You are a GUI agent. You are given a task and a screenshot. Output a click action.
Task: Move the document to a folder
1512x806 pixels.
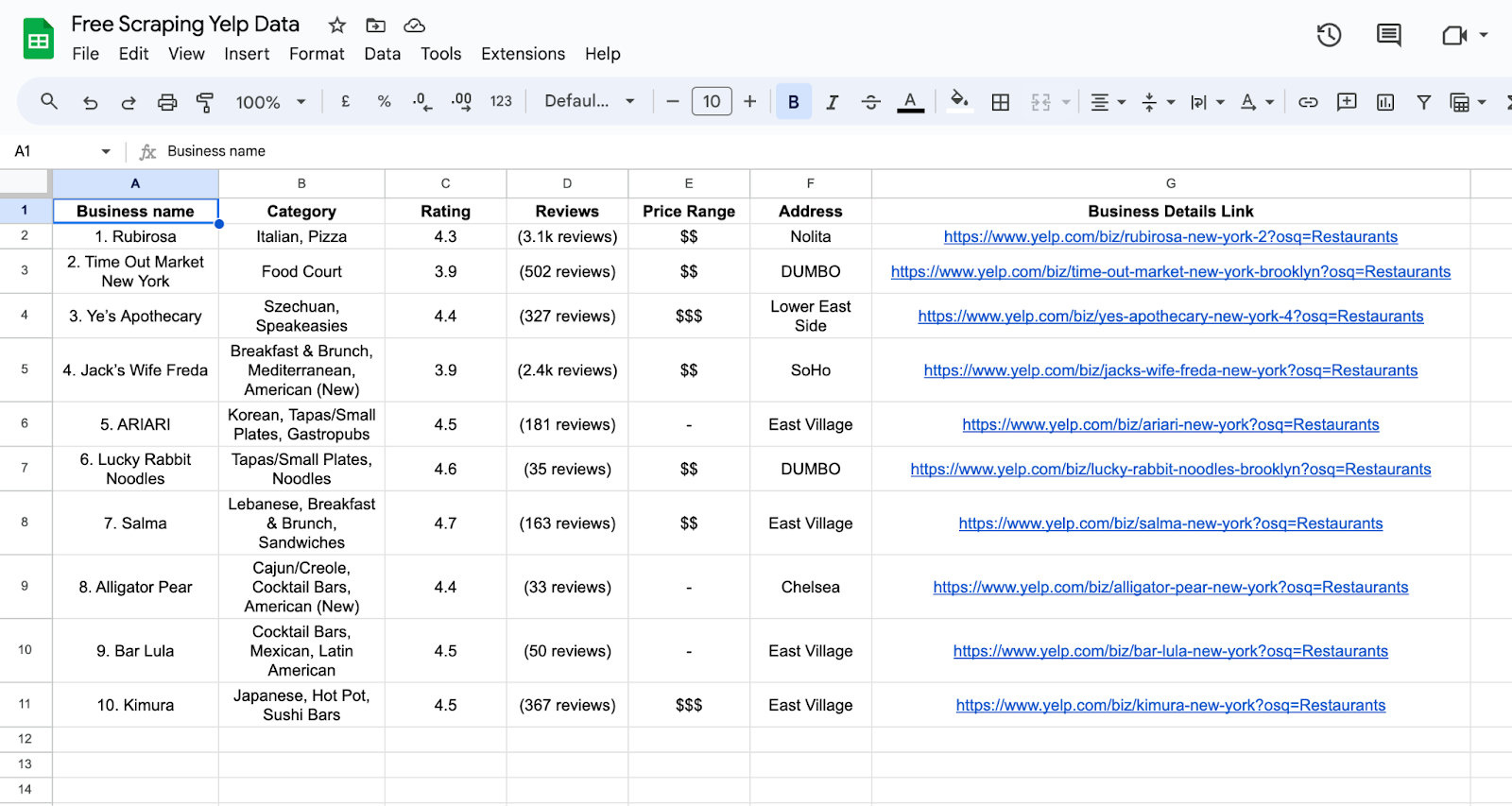pos(375,26)
